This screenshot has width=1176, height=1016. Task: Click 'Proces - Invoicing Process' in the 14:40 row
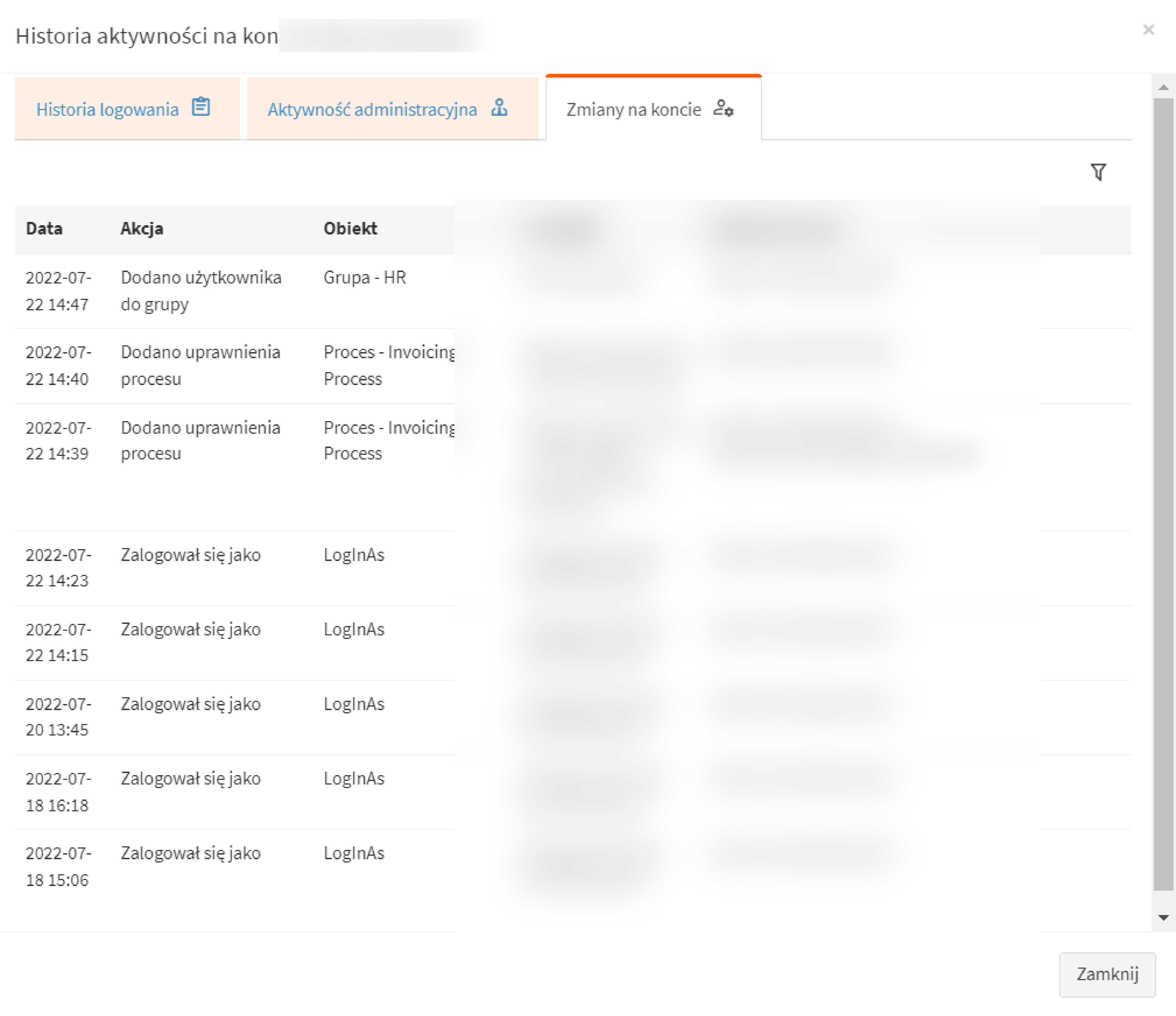389,365
